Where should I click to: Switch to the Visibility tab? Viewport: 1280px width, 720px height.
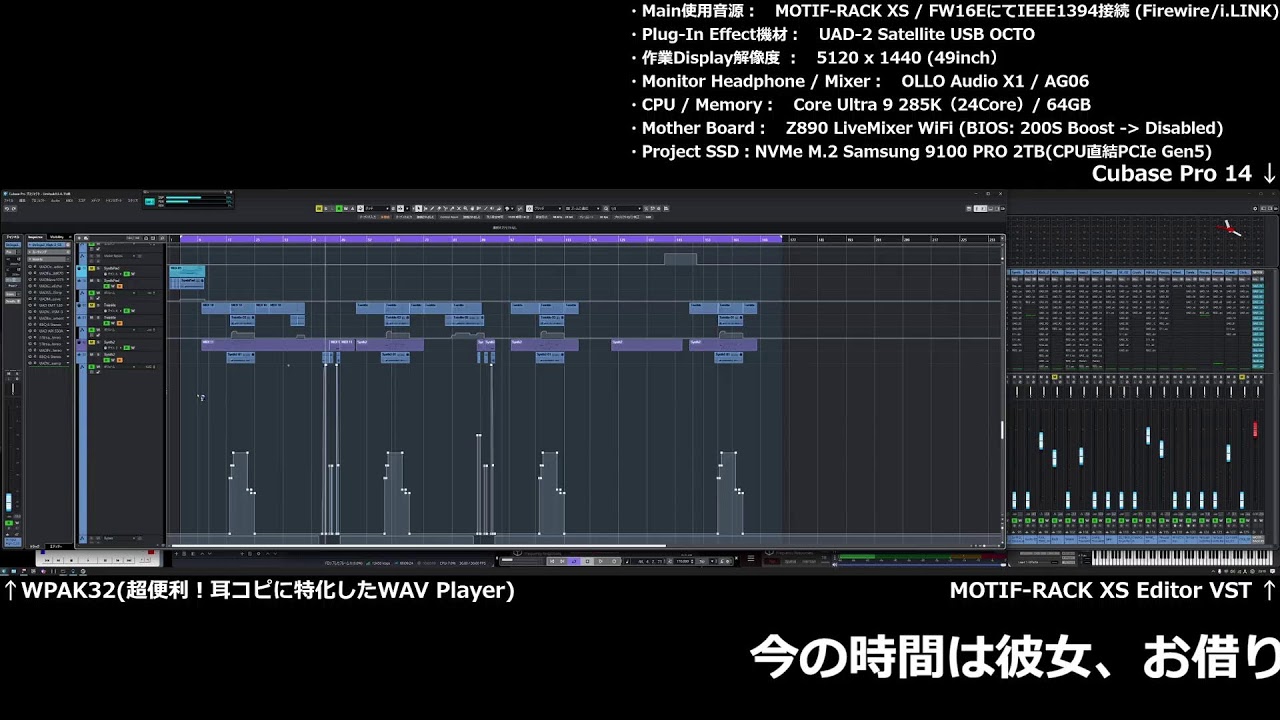(x=56, y=237)
